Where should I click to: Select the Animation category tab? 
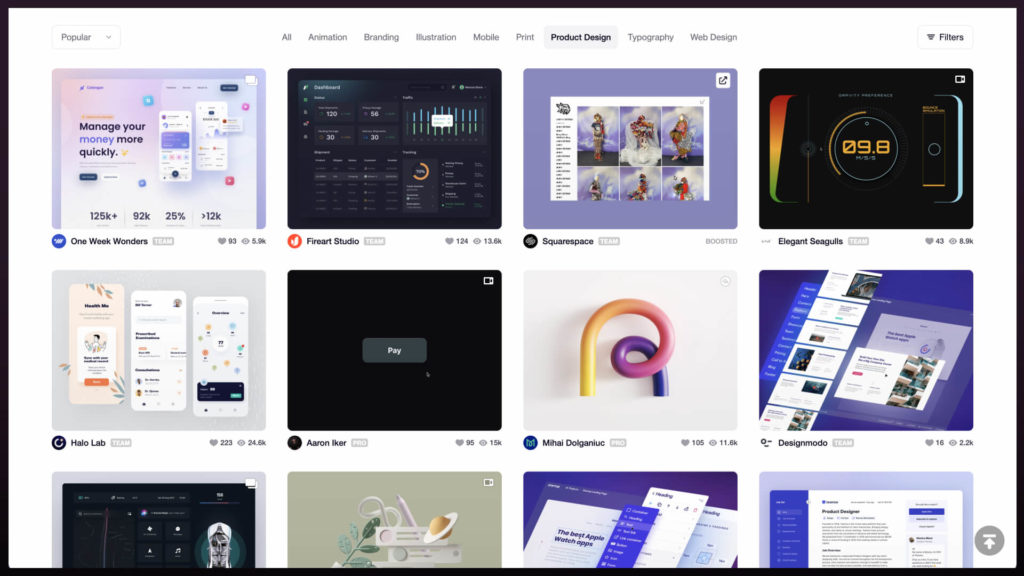(328, 37)
